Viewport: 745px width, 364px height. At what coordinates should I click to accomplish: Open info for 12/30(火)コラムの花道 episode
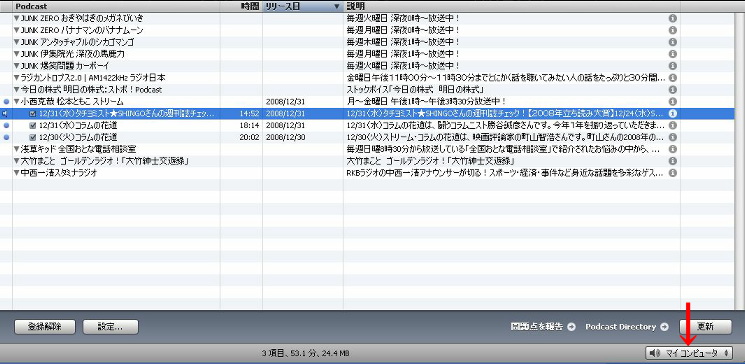672,138
